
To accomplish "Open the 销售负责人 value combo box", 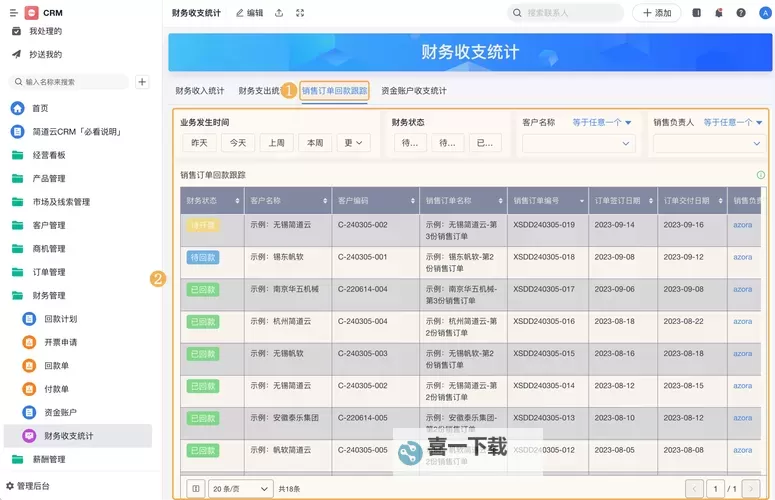I will [709, 143].
